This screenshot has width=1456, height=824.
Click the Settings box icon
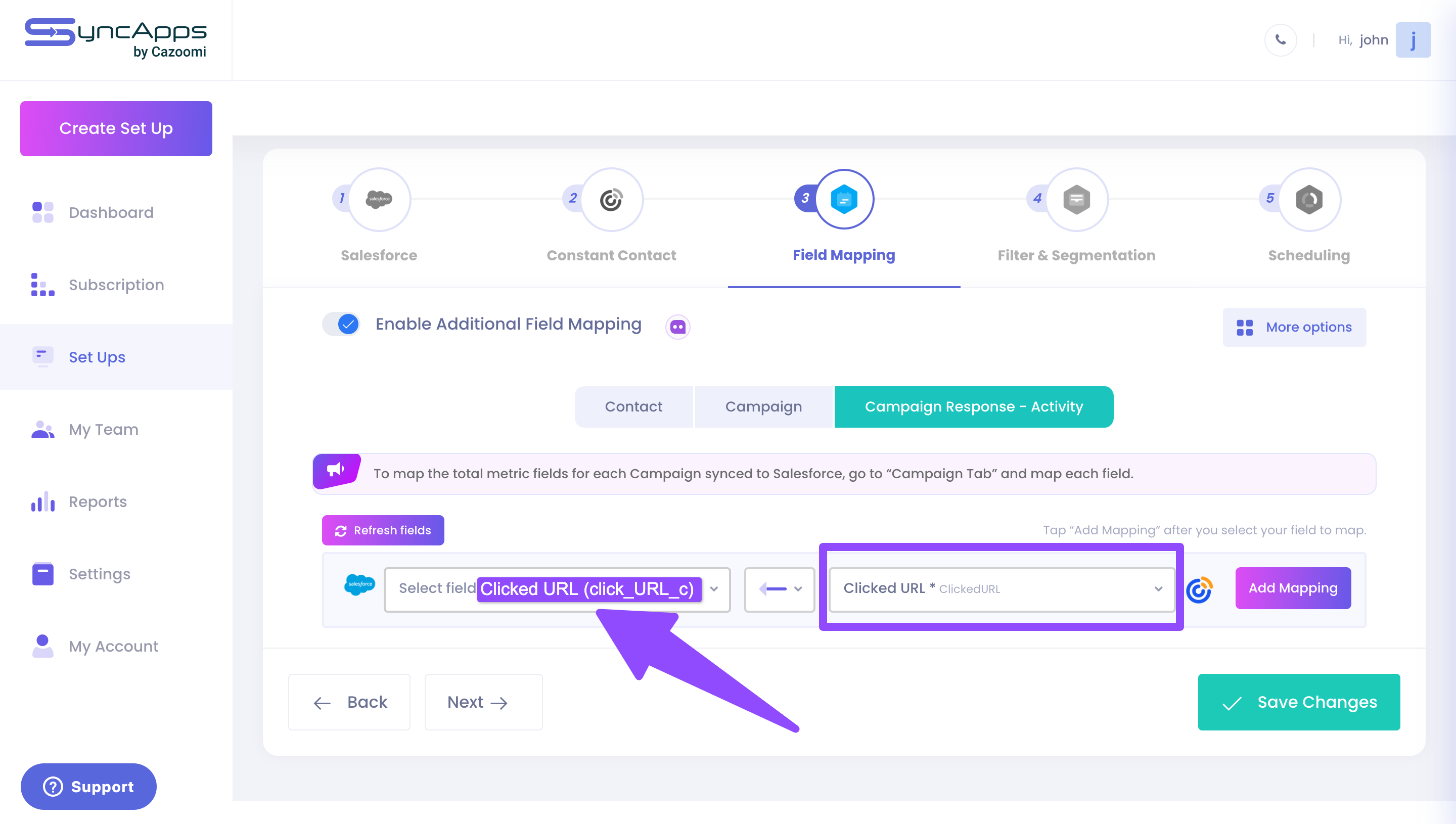[x=43, y=574]
